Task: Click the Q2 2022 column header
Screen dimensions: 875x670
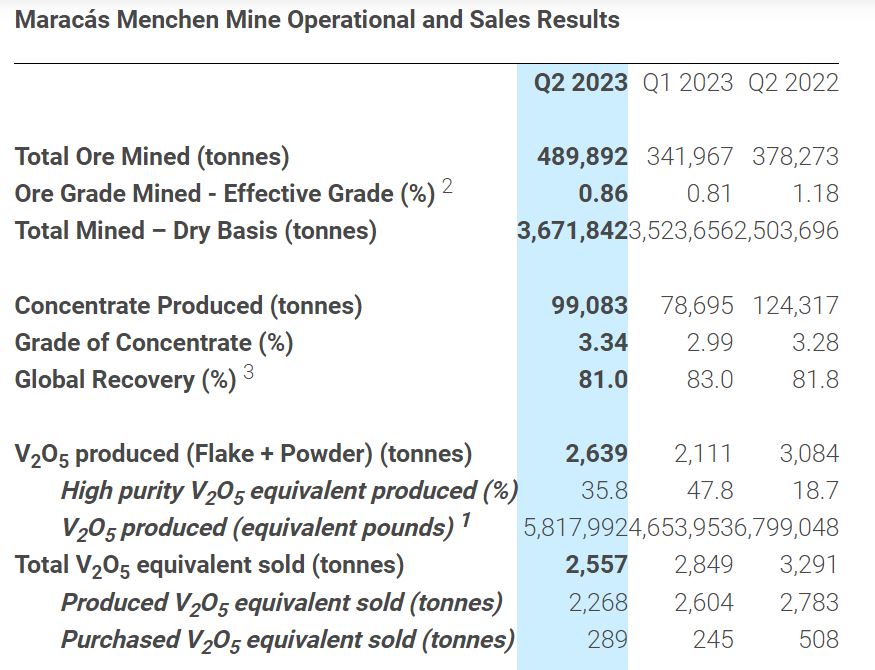Action: pyautogui.click(x=793, y=83)
